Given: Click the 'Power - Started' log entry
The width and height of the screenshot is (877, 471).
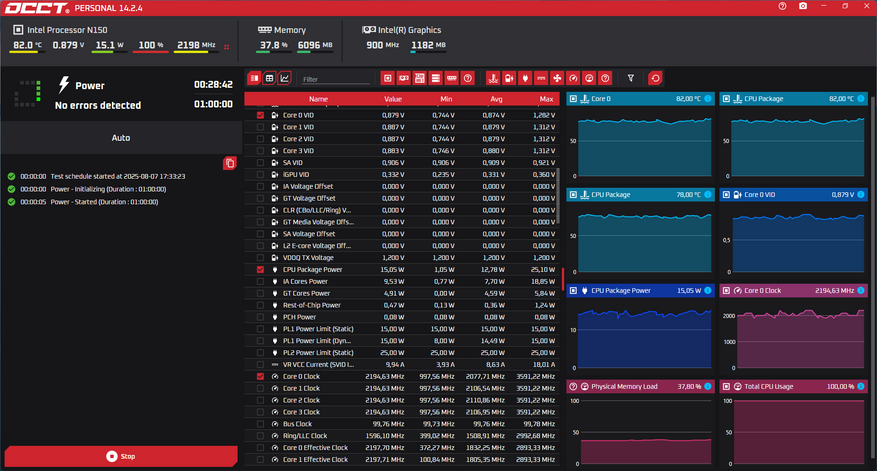Looking at the screenshot, I should pos(104,202).
